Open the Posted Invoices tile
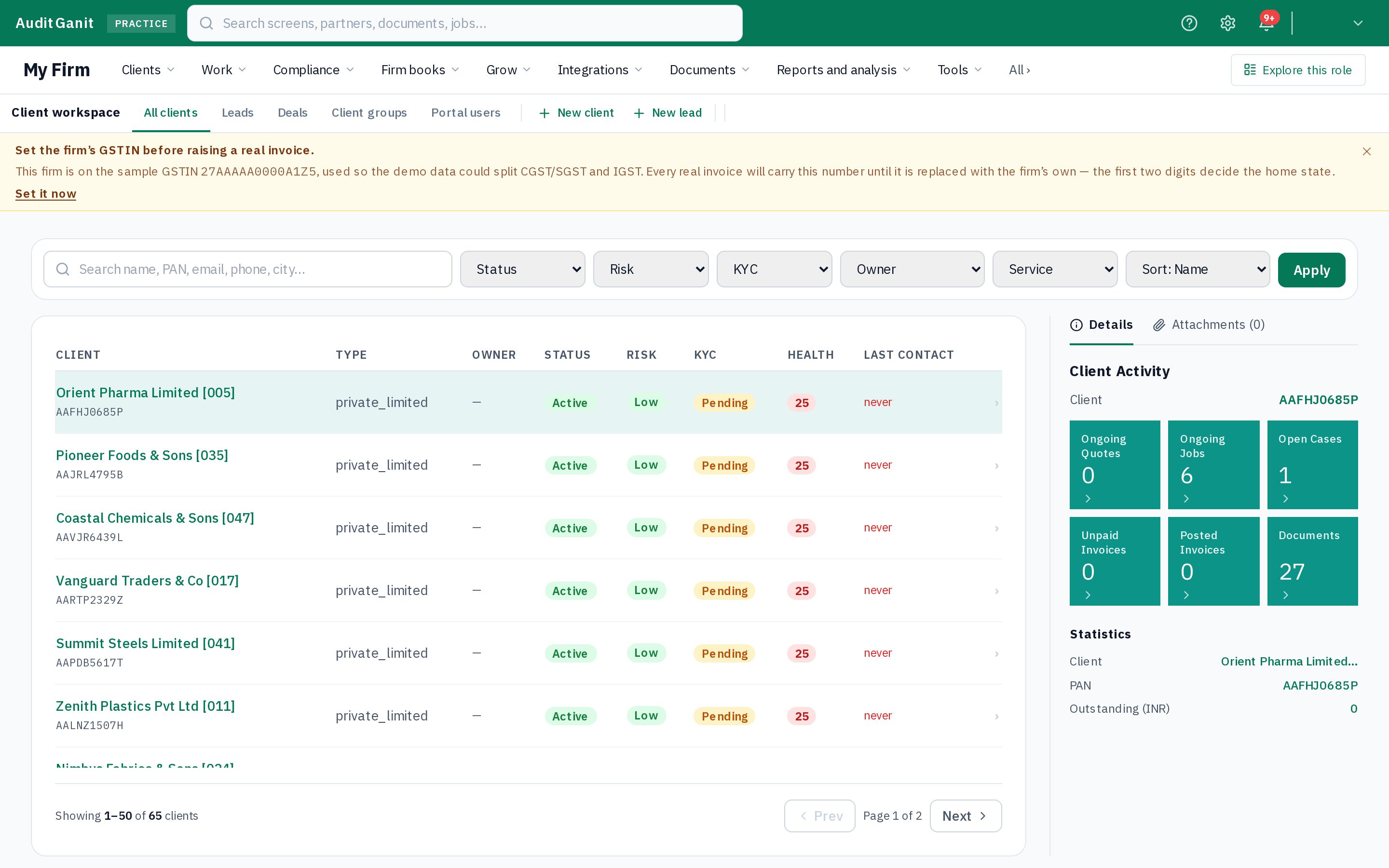Viewport: 1389px width, 868px height. (x=1213, y=561)
